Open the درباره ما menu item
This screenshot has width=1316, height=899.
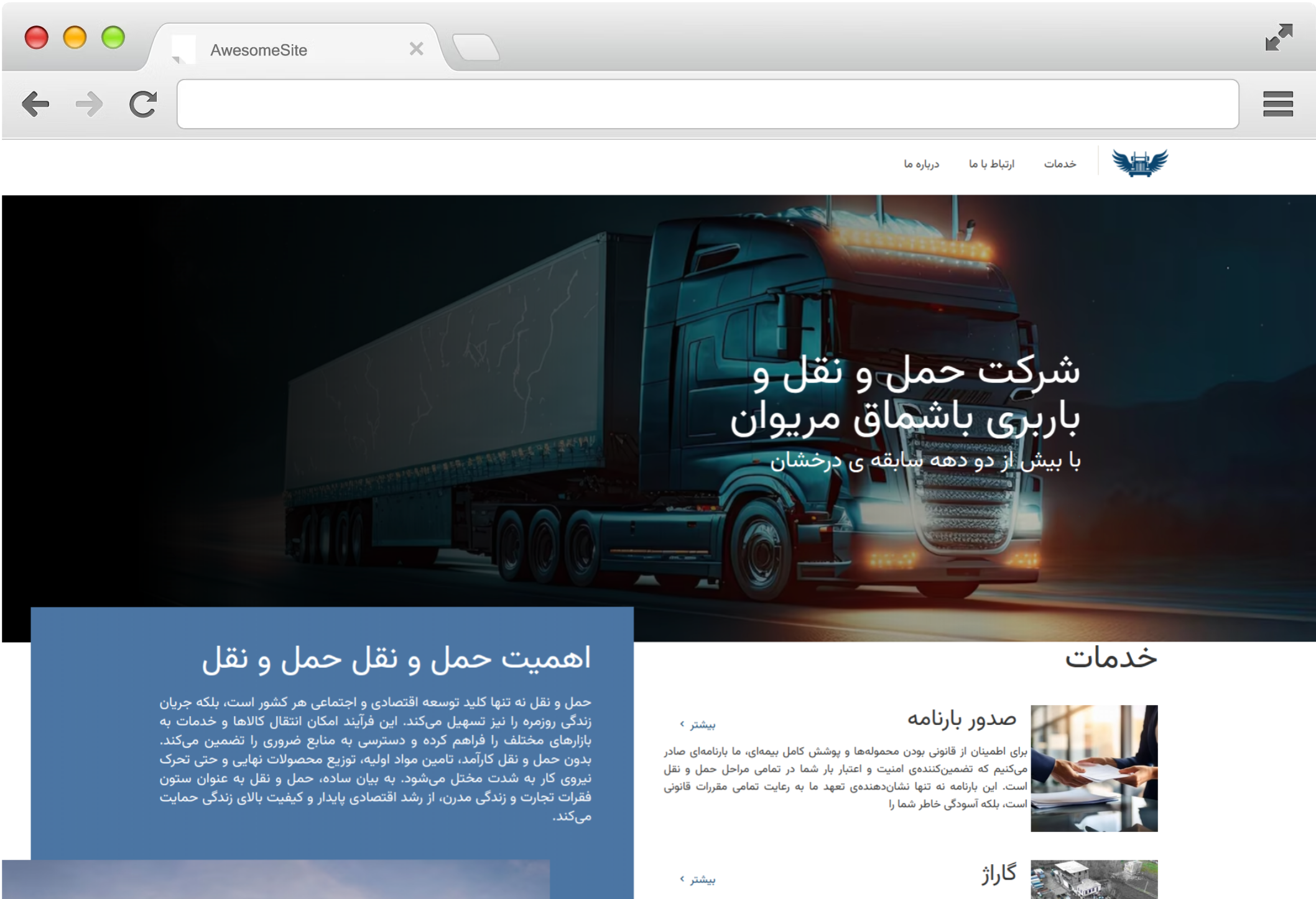pyautogui.click(x=921, y=164)
